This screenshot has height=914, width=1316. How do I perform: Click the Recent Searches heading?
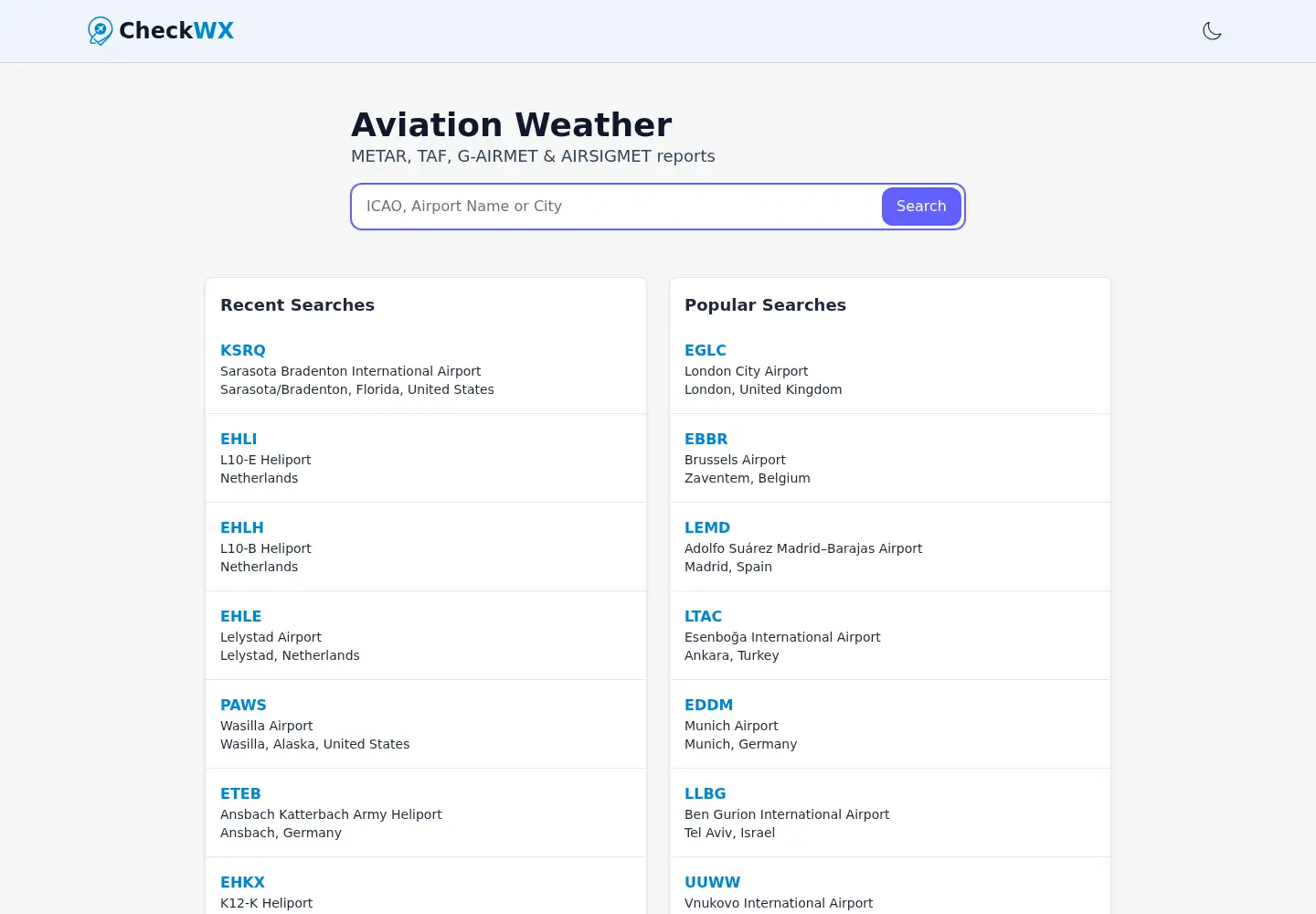pos(297,305)
